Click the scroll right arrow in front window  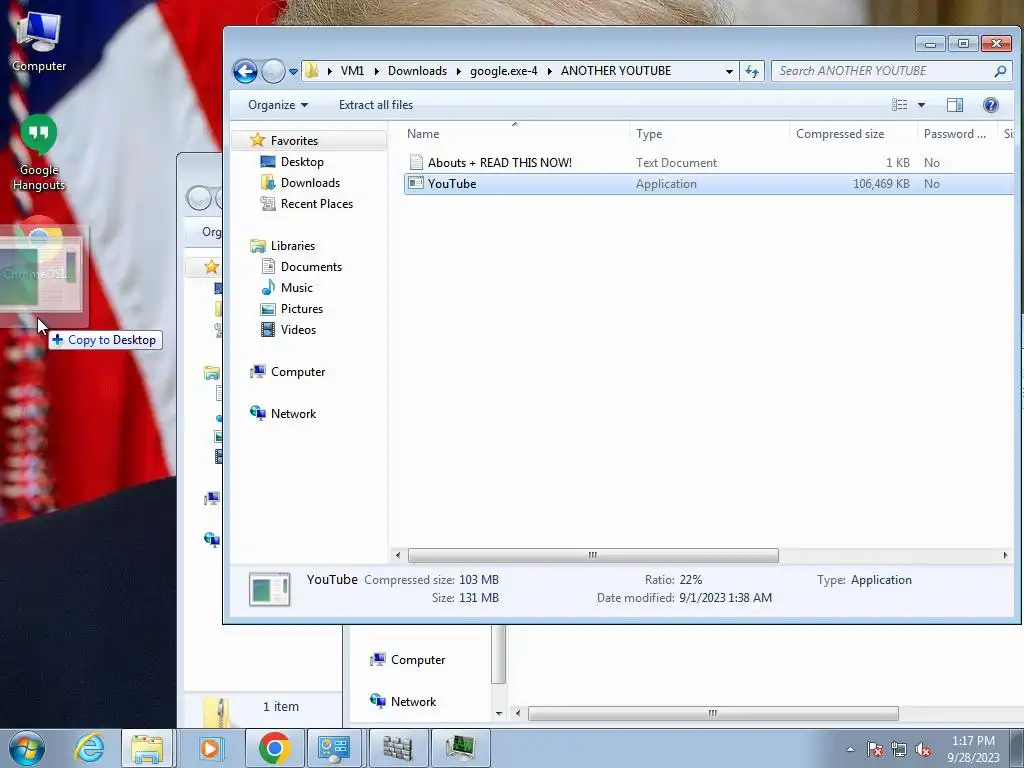(x=1005, y=555)
